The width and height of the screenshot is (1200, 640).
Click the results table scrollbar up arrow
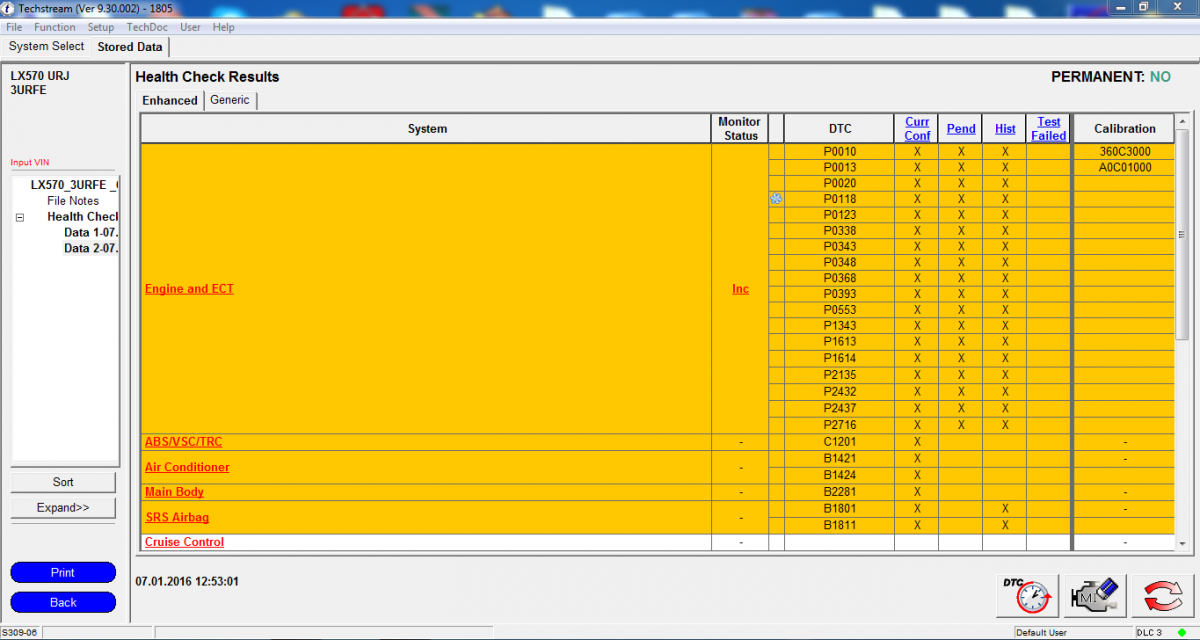point(1182,122)
